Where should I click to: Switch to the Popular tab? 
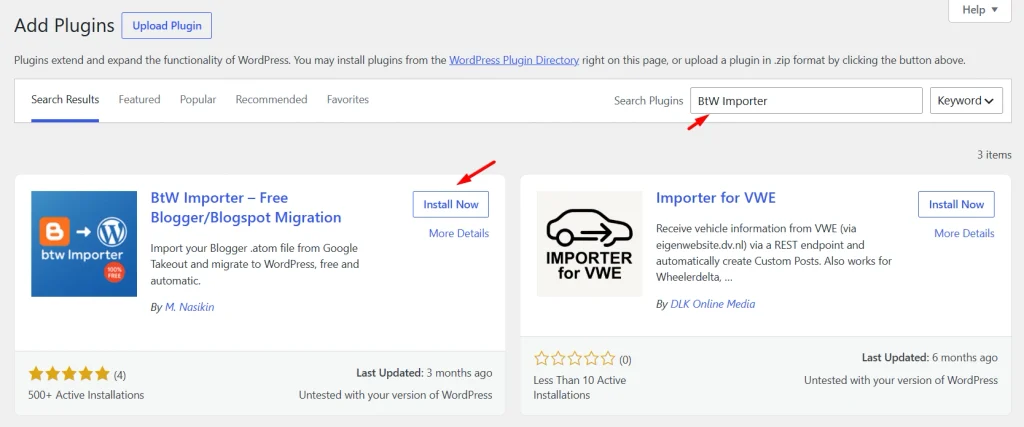tap(198, 100)
